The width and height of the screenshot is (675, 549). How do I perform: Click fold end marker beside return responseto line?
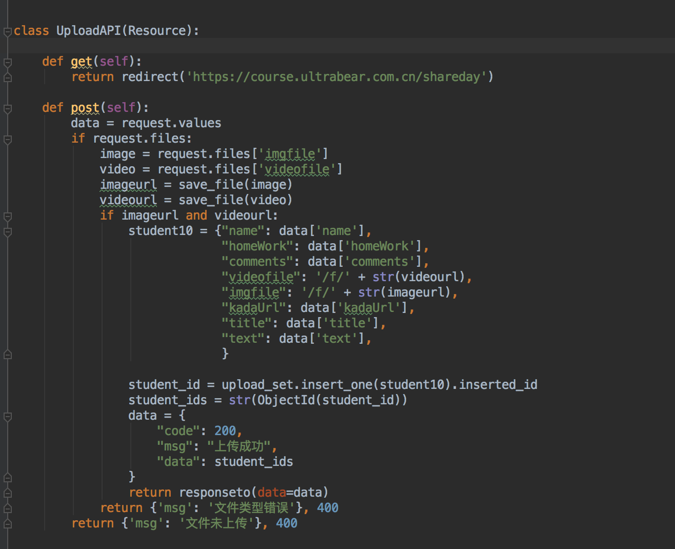(7, 493)
